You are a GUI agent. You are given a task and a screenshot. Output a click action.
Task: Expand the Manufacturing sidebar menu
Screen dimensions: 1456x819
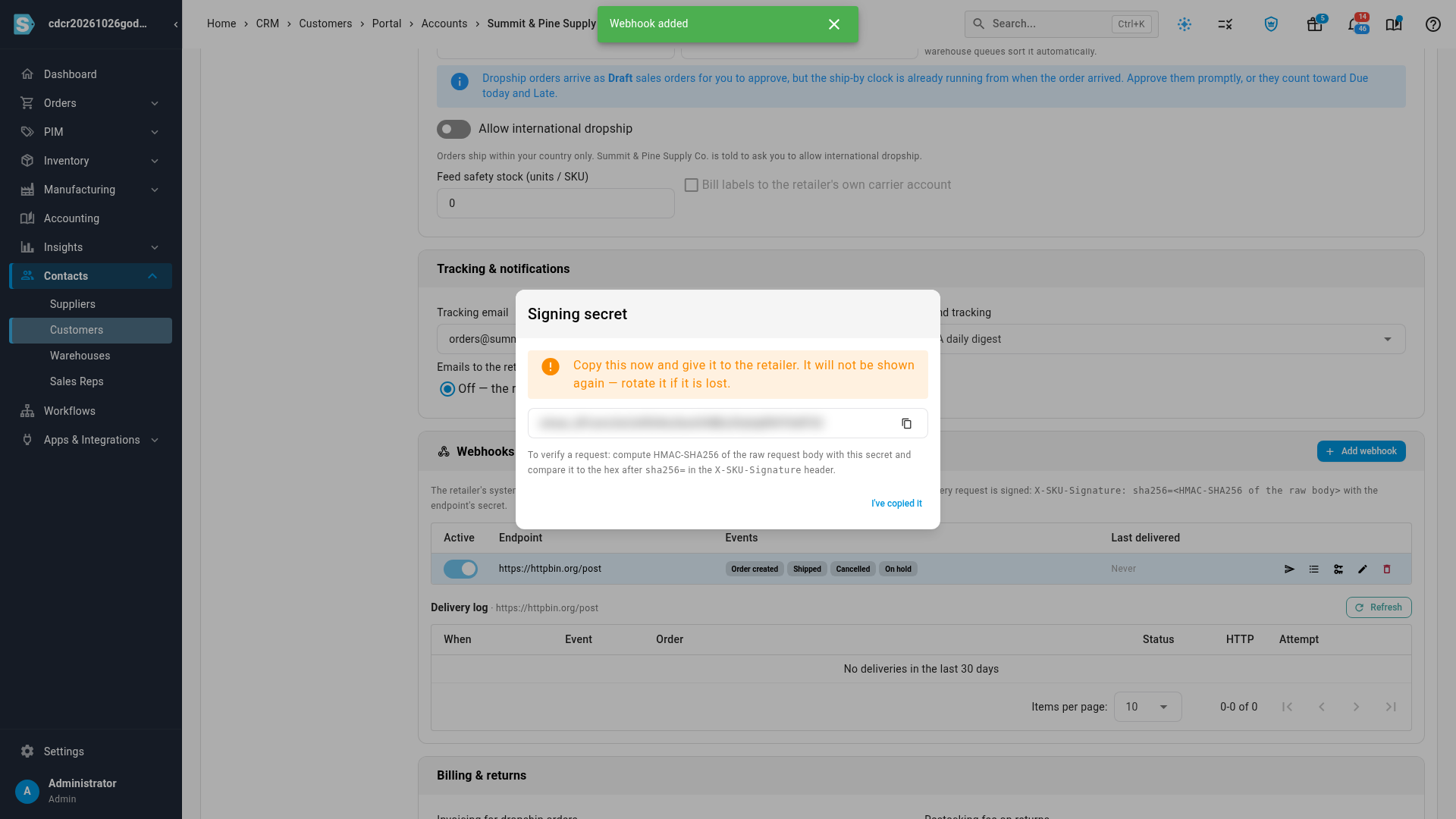91,190
